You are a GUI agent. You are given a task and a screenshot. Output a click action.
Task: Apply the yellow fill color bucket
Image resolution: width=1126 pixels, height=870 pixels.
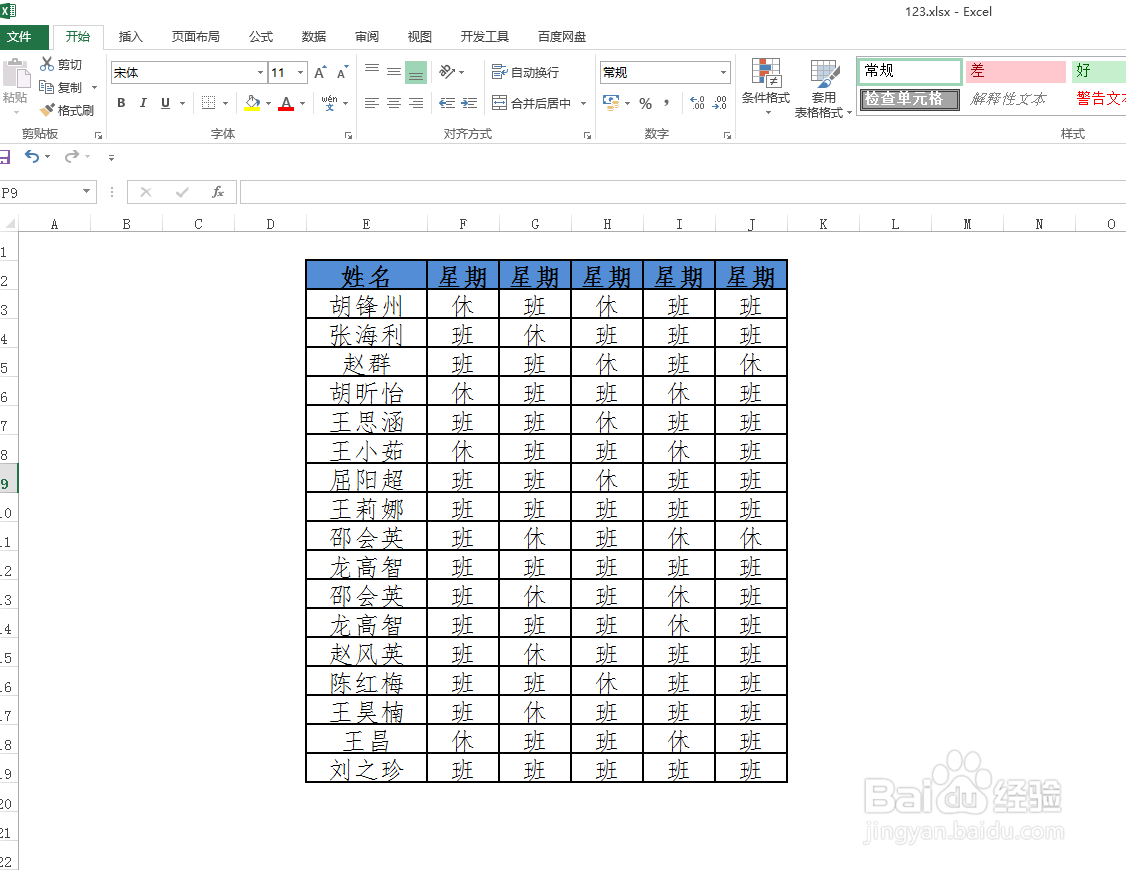tap(252, 103)
